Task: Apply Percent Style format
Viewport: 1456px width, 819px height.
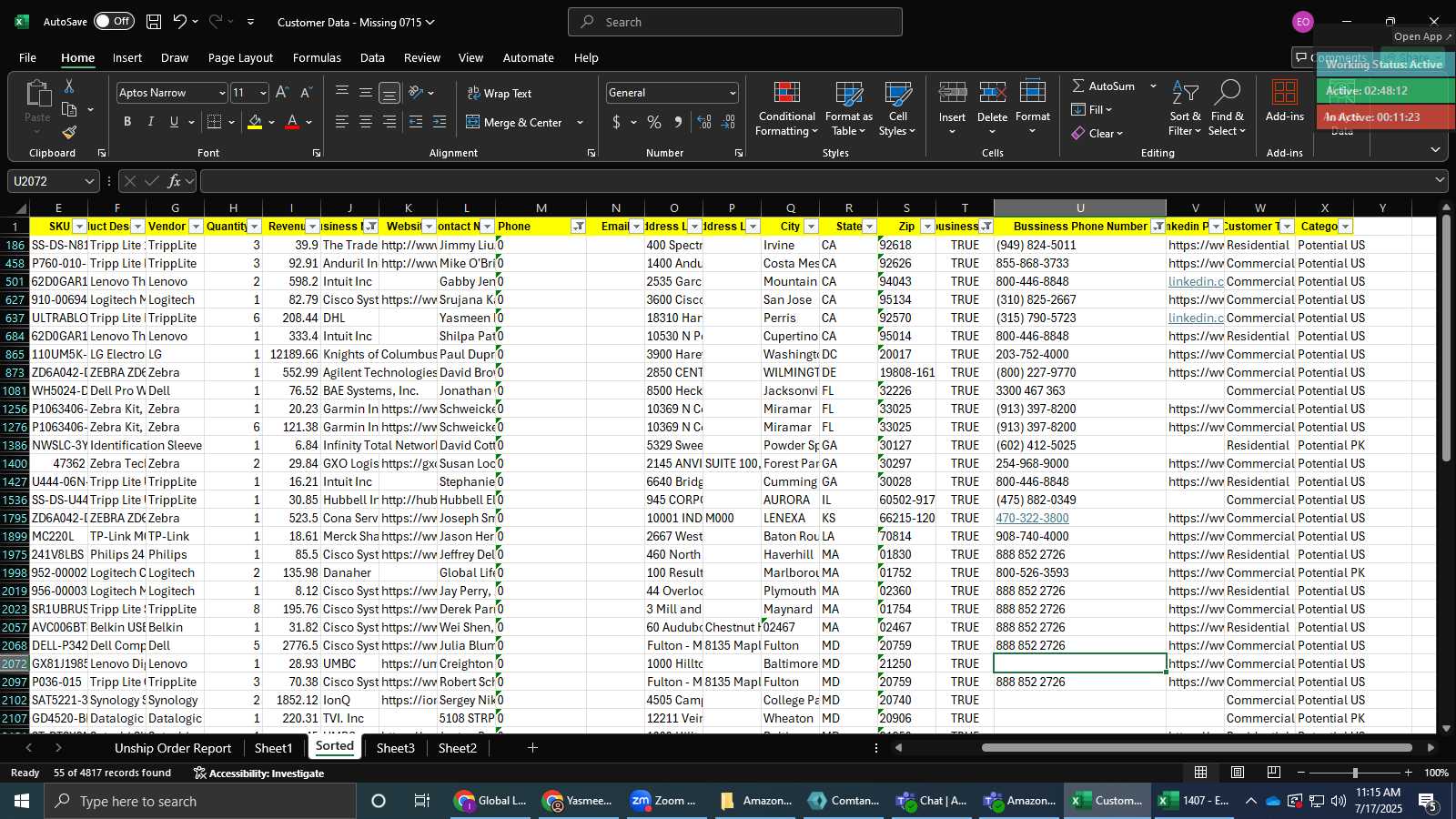Action: click(654, 122)
